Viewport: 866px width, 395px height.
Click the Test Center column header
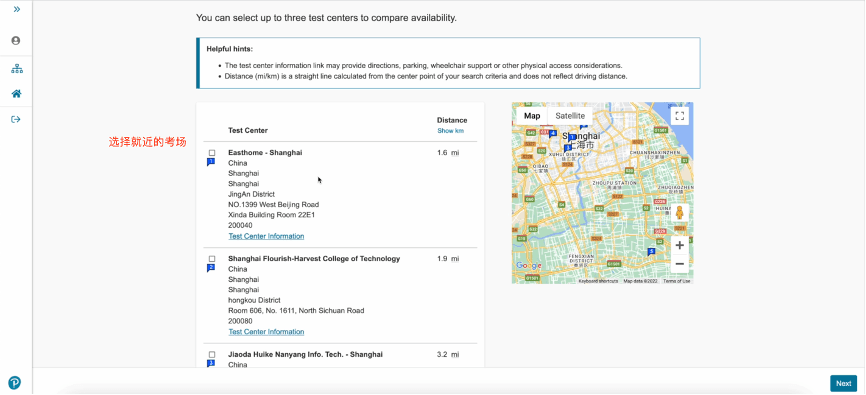[248, 130]
